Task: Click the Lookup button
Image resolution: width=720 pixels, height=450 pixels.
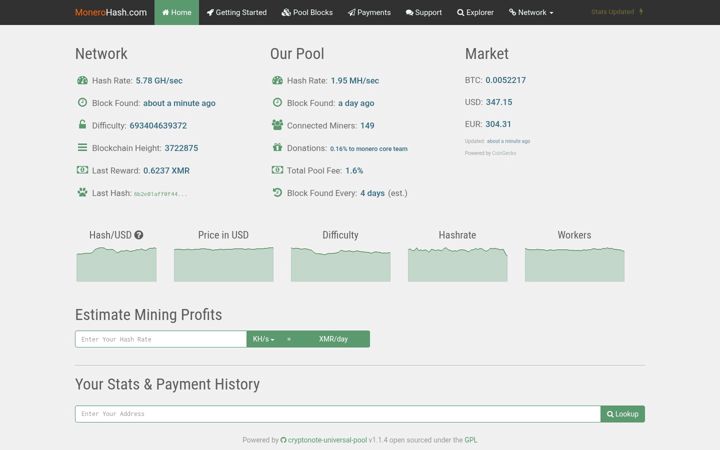Action: click(x=623, y=414)
